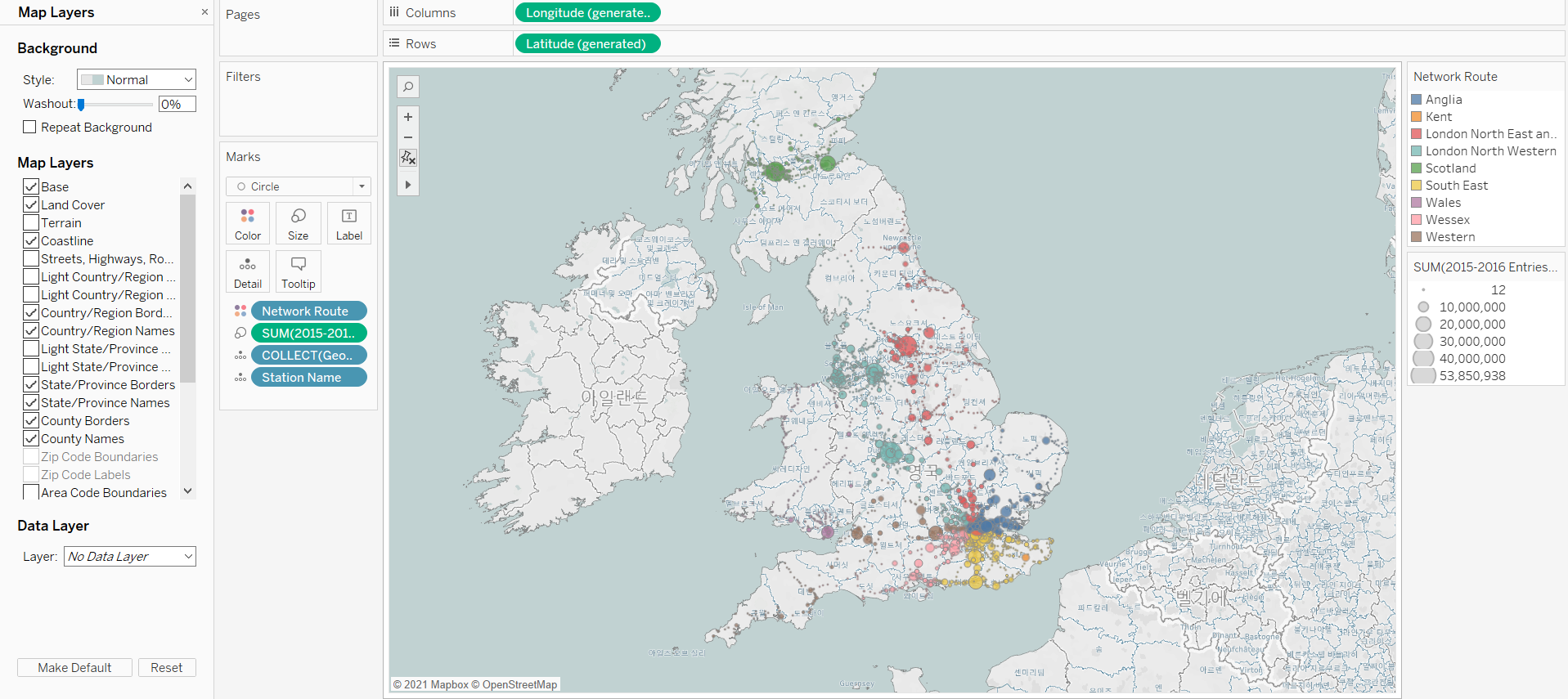The height and width of the screenshot is (699, 1568).
Task: Open the background Style dropdown
Action: (137, 79)
